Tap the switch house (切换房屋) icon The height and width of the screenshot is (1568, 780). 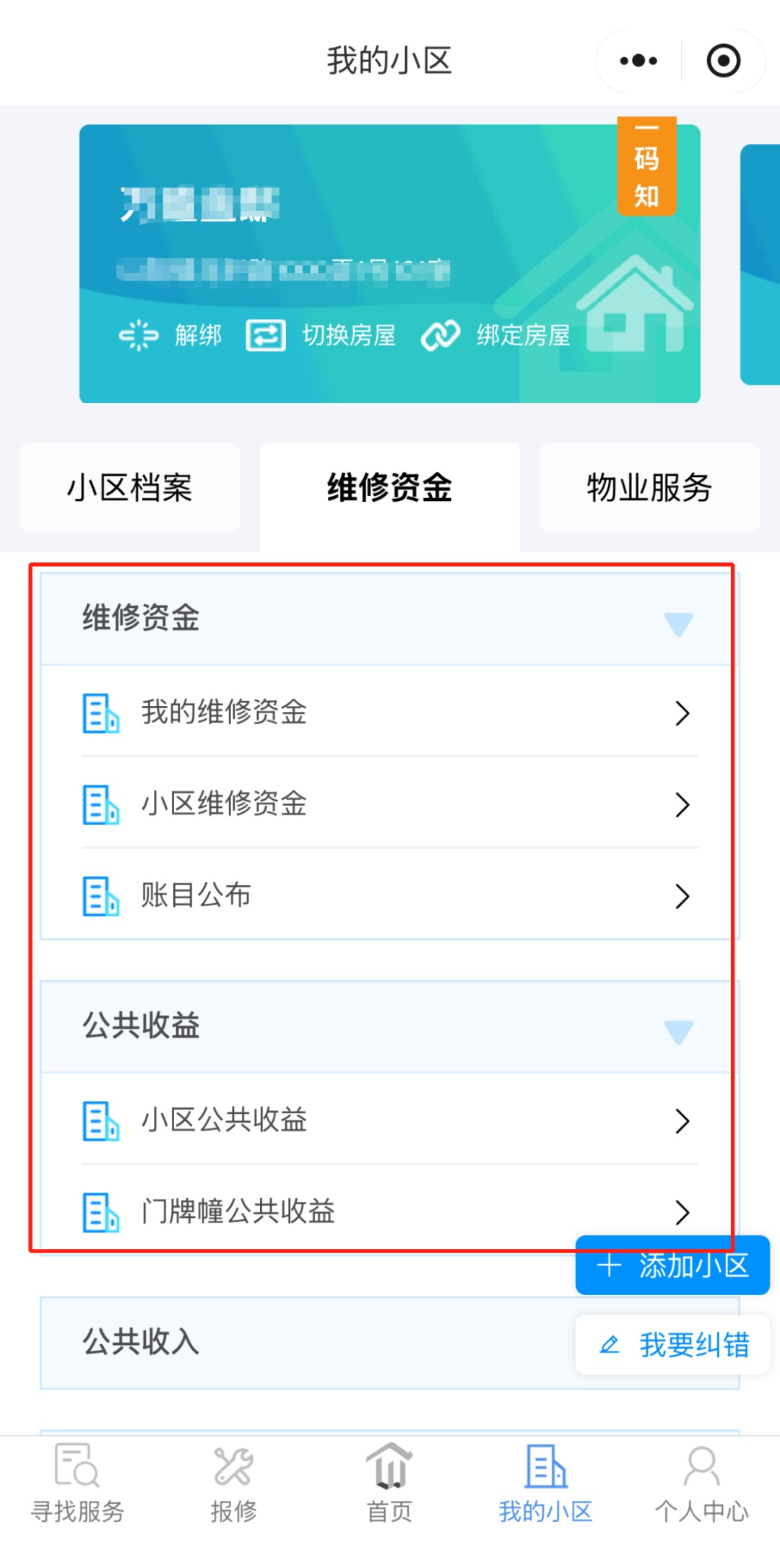(266, 336)
